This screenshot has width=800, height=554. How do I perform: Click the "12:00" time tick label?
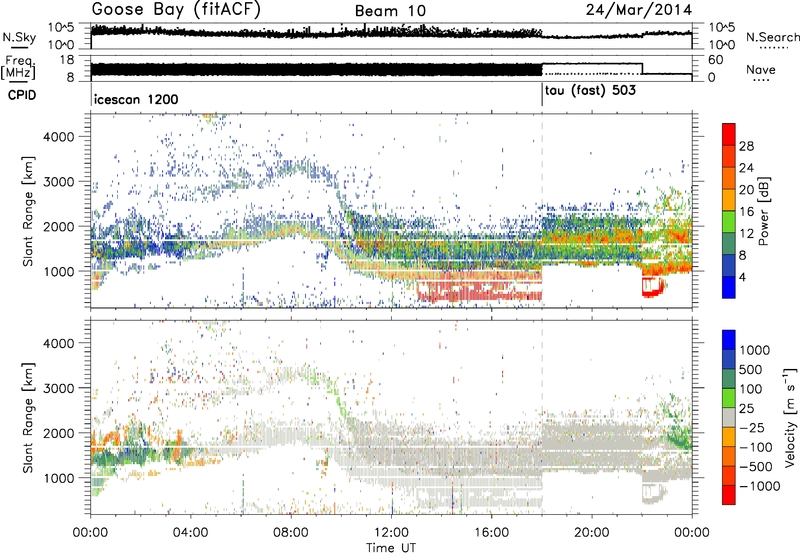(391, 533)
